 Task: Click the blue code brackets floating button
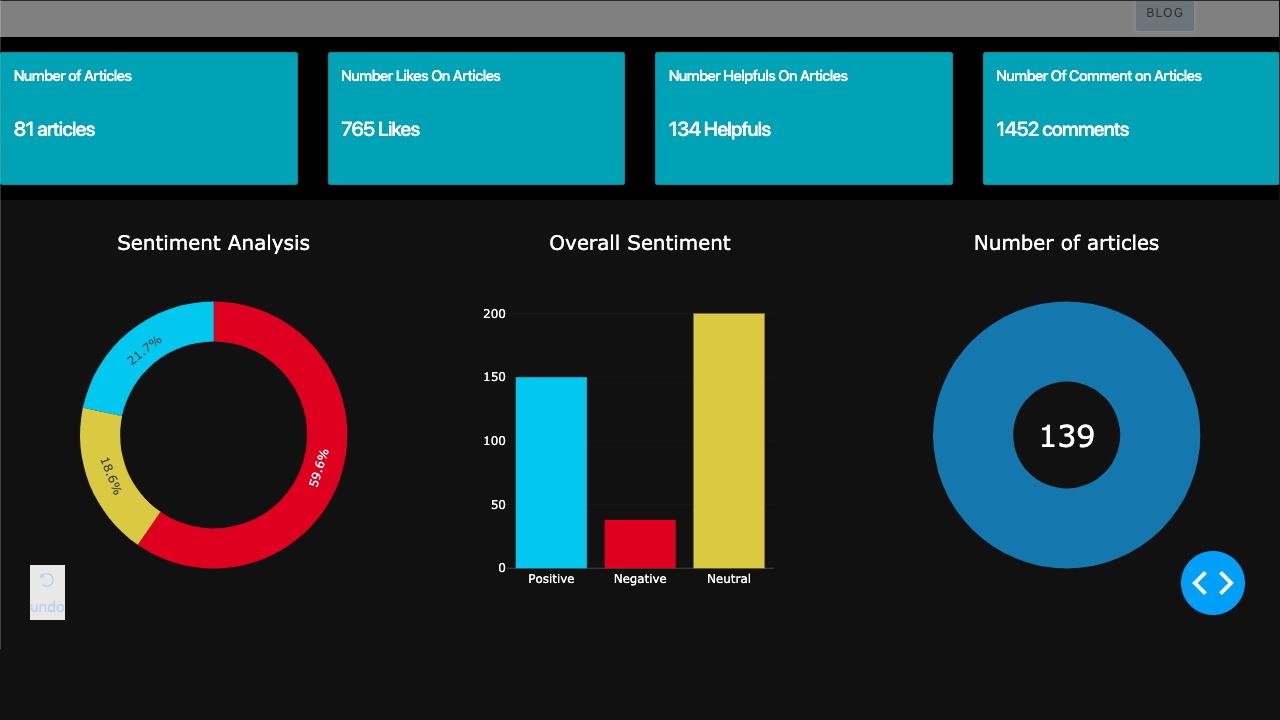[1212, 583]
